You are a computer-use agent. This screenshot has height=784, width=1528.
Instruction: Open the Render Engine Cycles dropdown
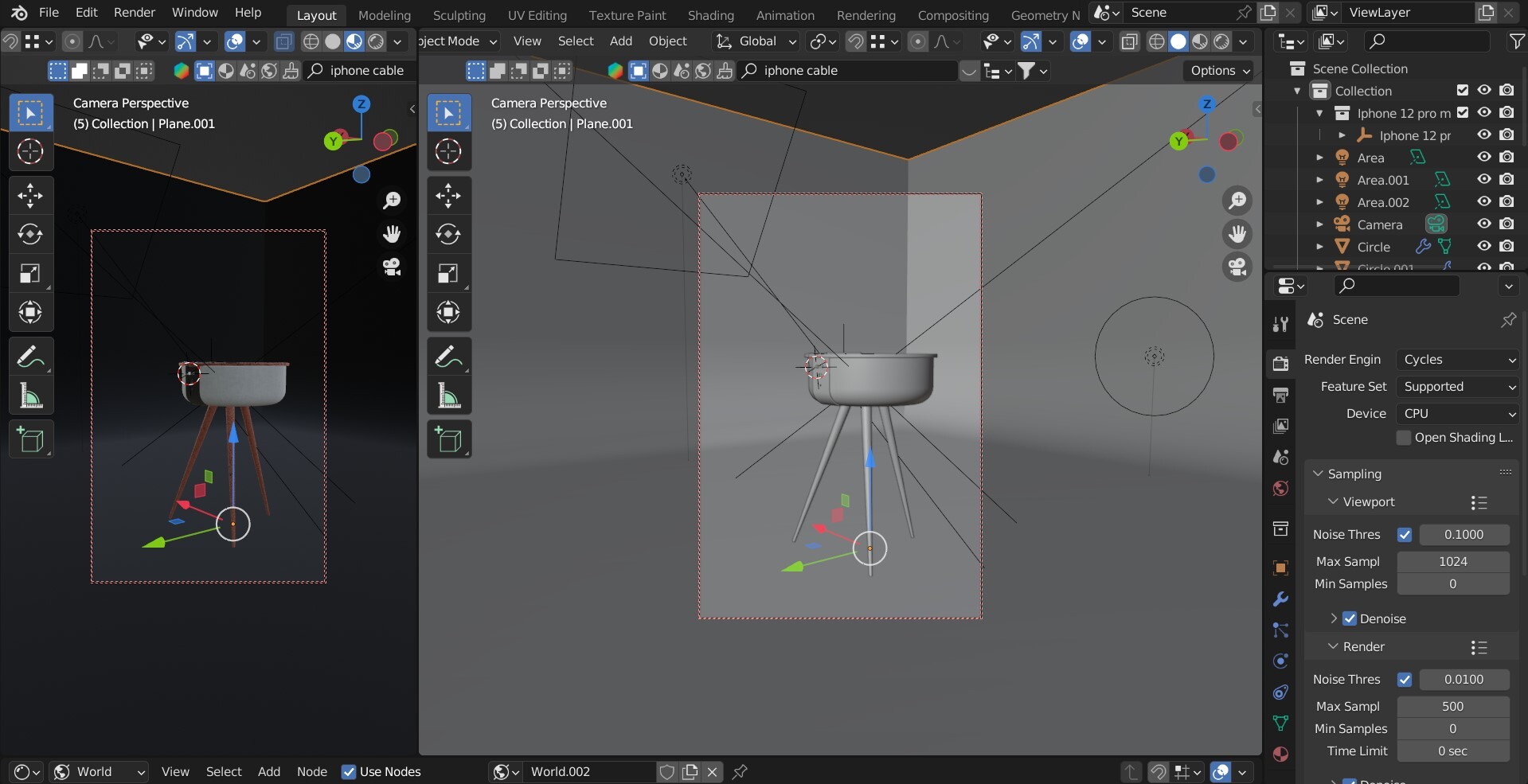click(1458, 360)
